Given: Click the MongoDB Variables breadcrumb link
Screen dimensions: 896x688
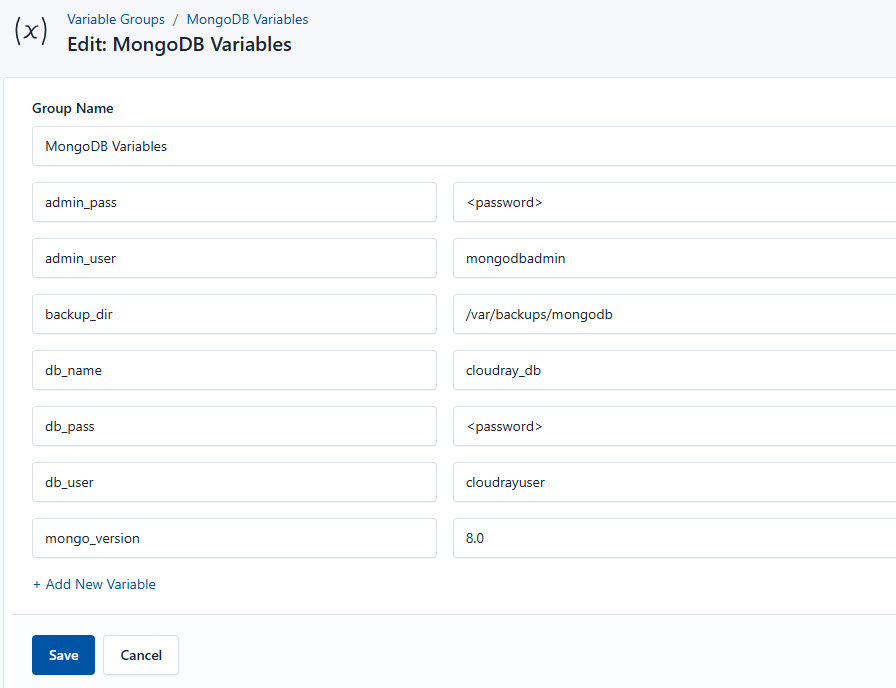Looking at the screenshot, I should (x=247, y=19).
